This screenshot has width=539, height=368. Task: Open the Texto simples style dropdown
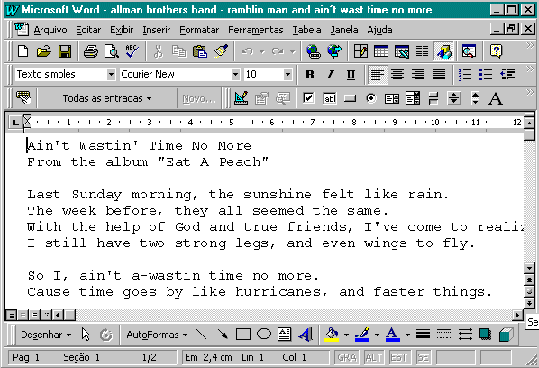tap(111, 74)
